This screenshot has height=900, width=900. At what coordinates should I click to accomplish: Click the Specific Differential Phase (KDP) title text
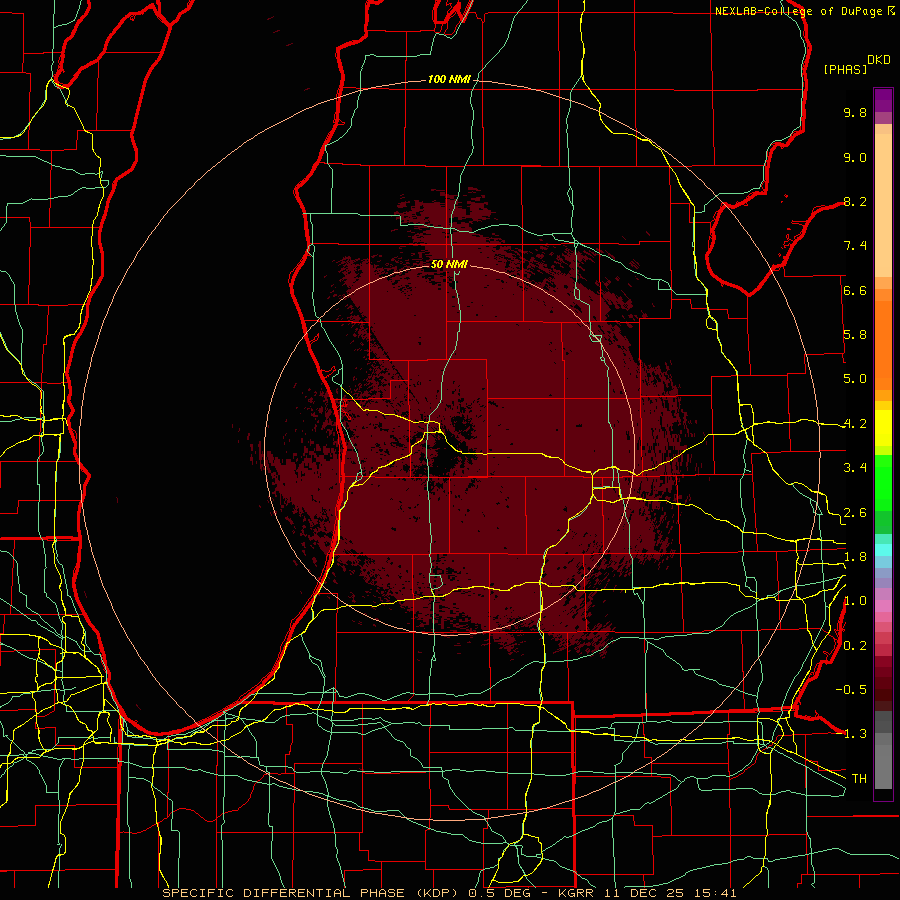[x=312, y=893]
